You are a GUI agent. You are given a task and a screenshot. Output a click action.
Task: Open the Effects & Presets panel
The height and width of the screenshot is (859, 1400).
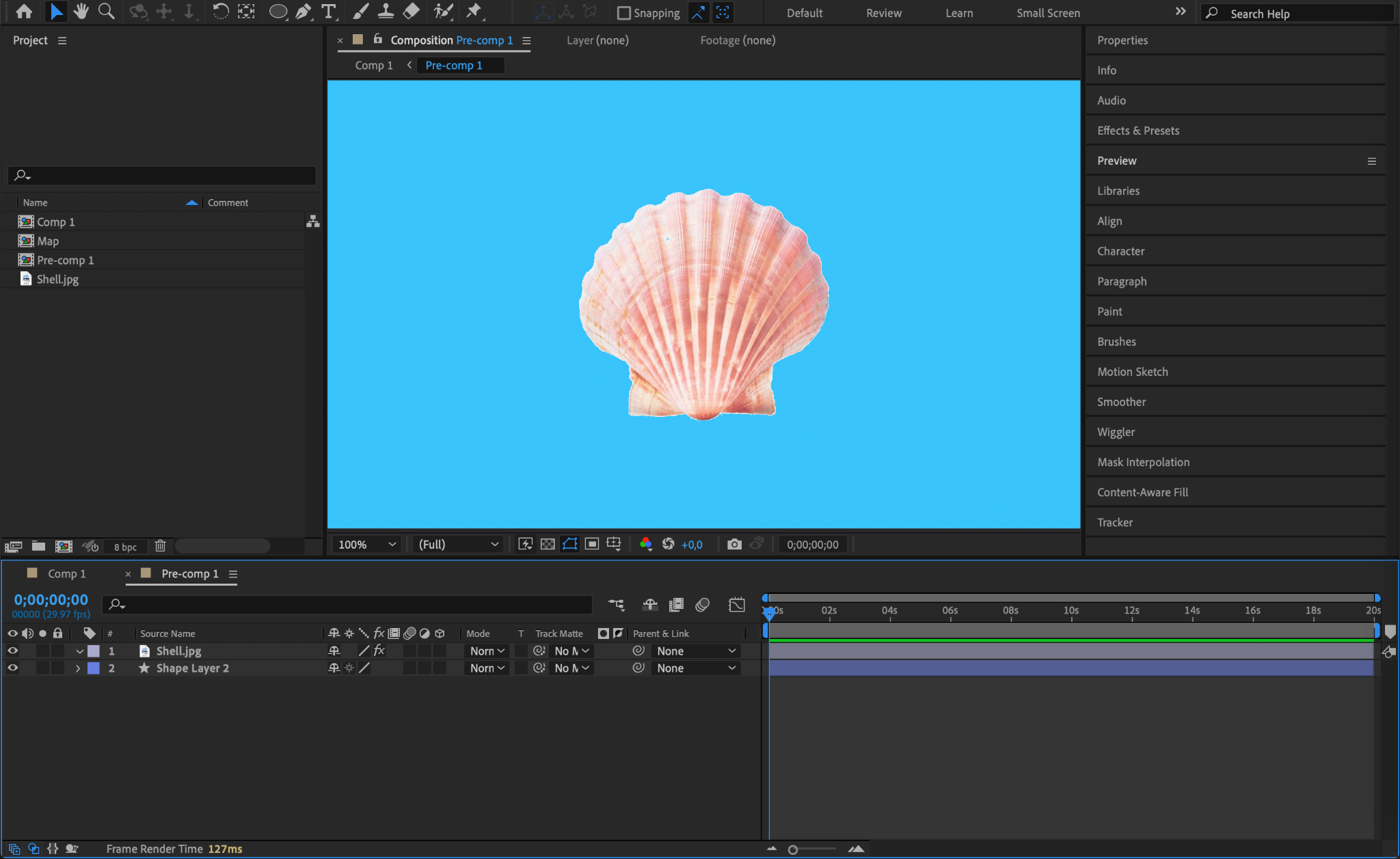(x=1137, y=131)
